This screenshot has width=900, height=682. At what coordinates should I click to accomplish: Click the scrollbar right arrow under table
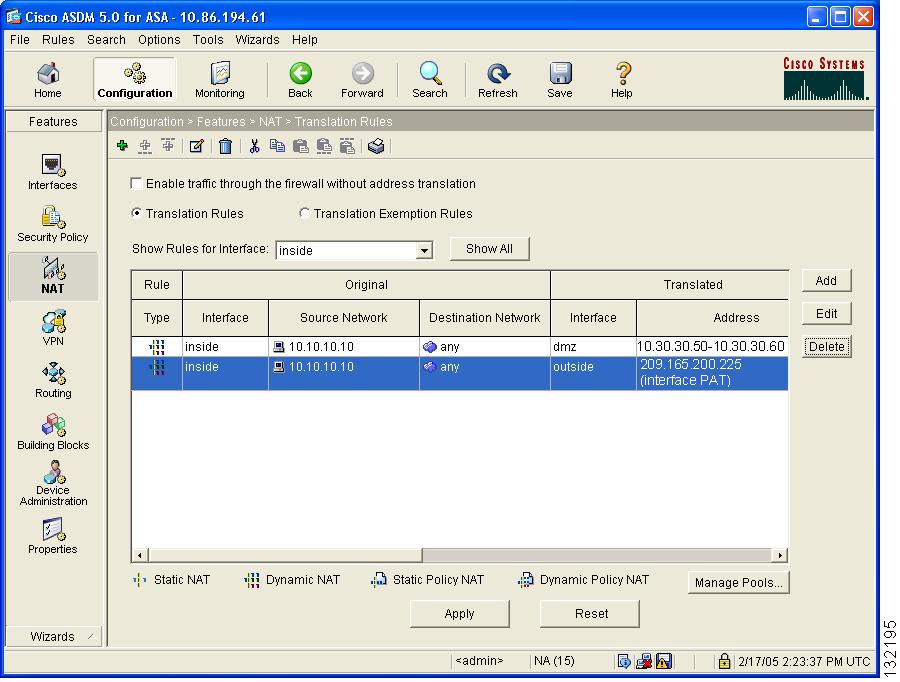pyautogui.click(x=779, y=555)
